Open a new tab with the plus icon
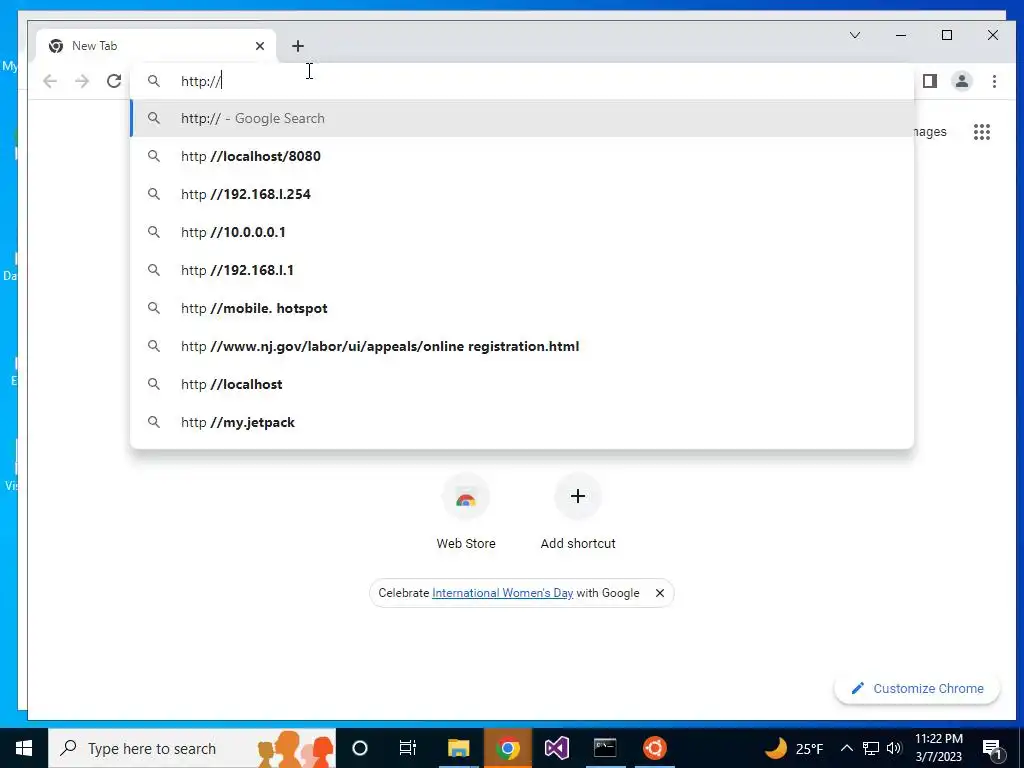The height and width of the screenshot is (768, 1024). pyautogui.click(x=298, y=46)
